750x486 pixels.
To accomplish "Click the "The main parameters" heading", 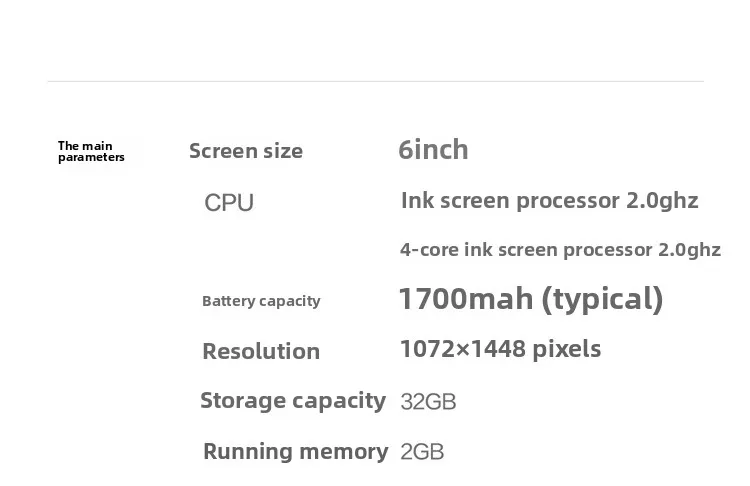I will (x=91, y=152).
